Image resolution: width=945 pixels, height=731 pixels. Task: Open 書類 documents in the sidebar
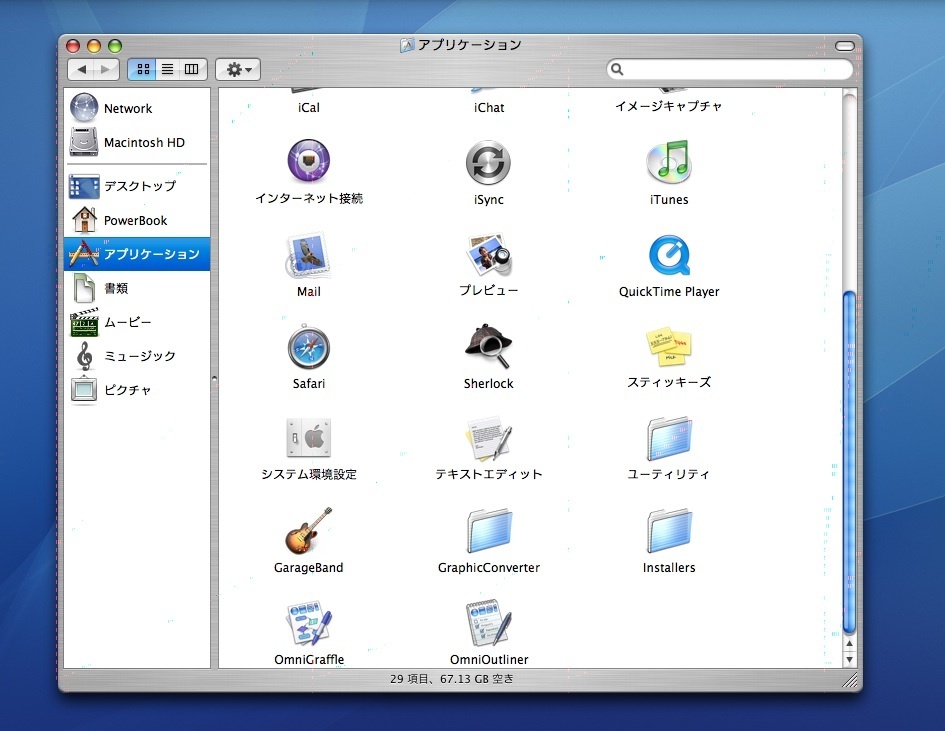point(137,288)
